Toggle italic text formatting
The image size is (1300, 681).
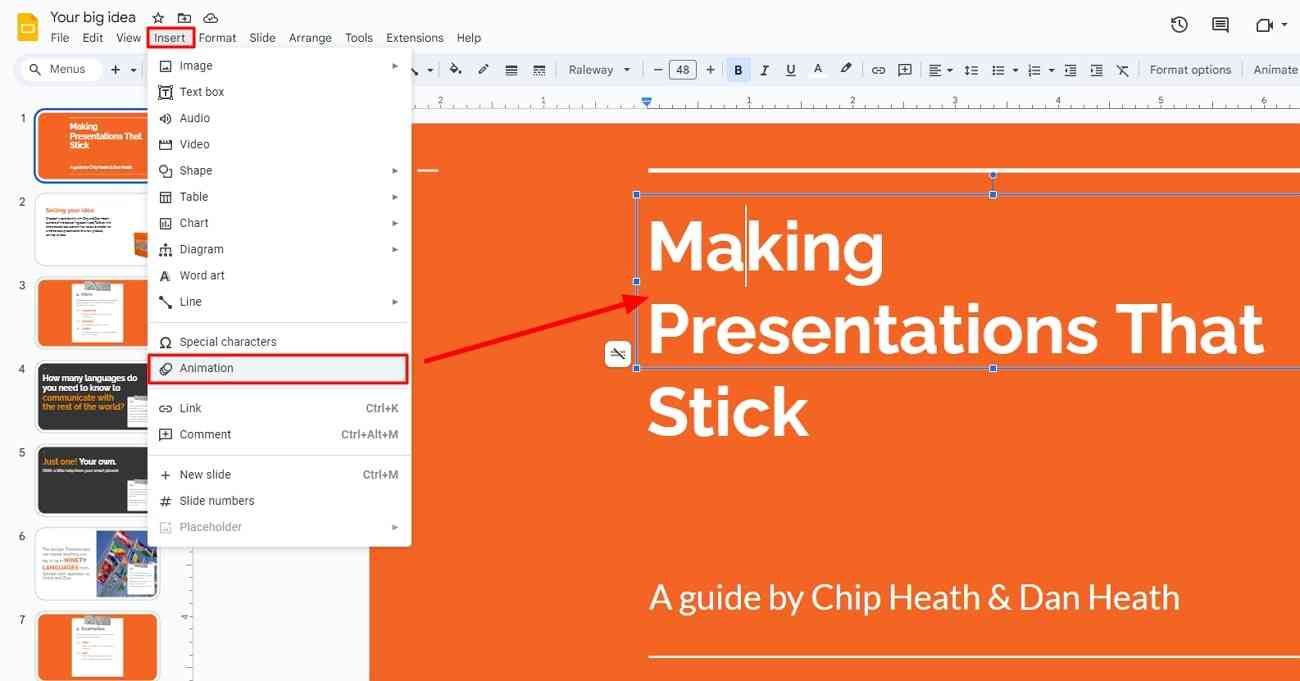764,70
